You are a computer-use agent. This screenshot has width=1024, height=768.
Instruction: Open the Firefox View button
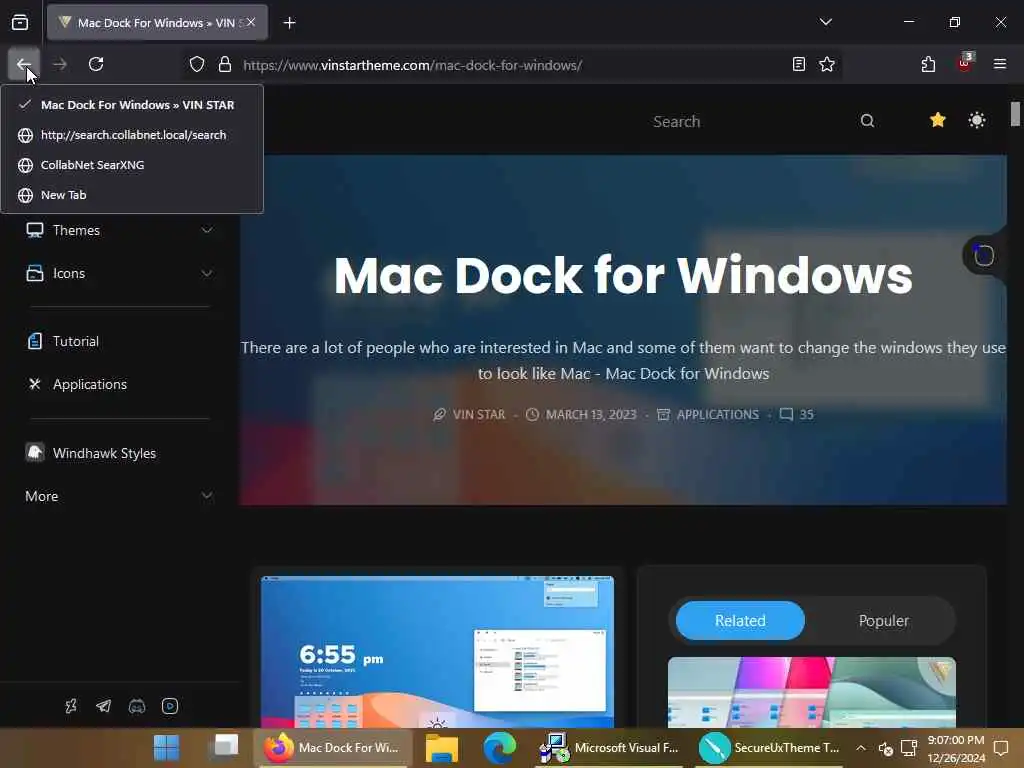20,23
